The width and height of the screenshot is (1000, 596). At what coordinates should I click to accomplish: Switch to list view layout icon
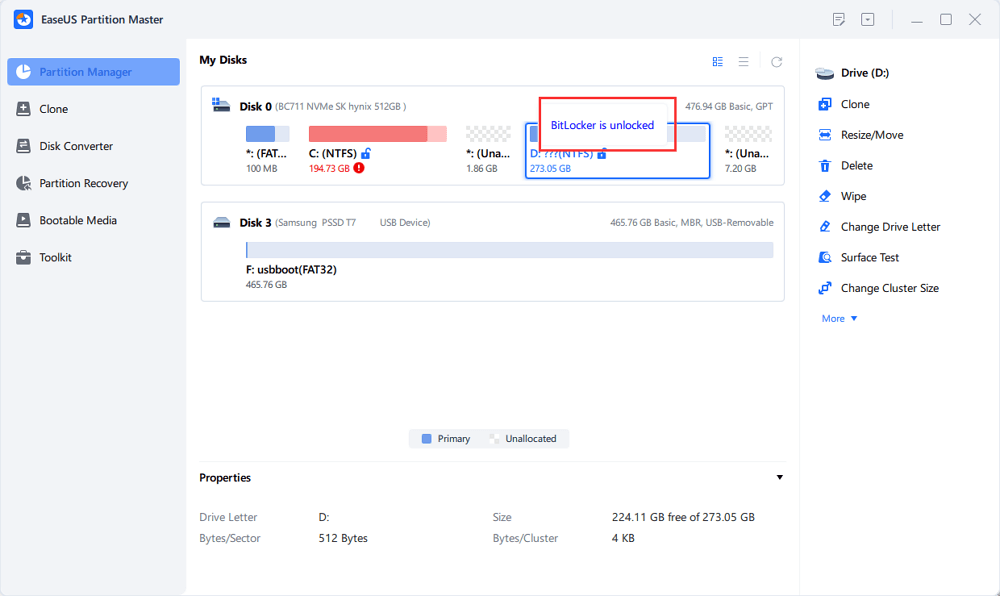point(744,62)
